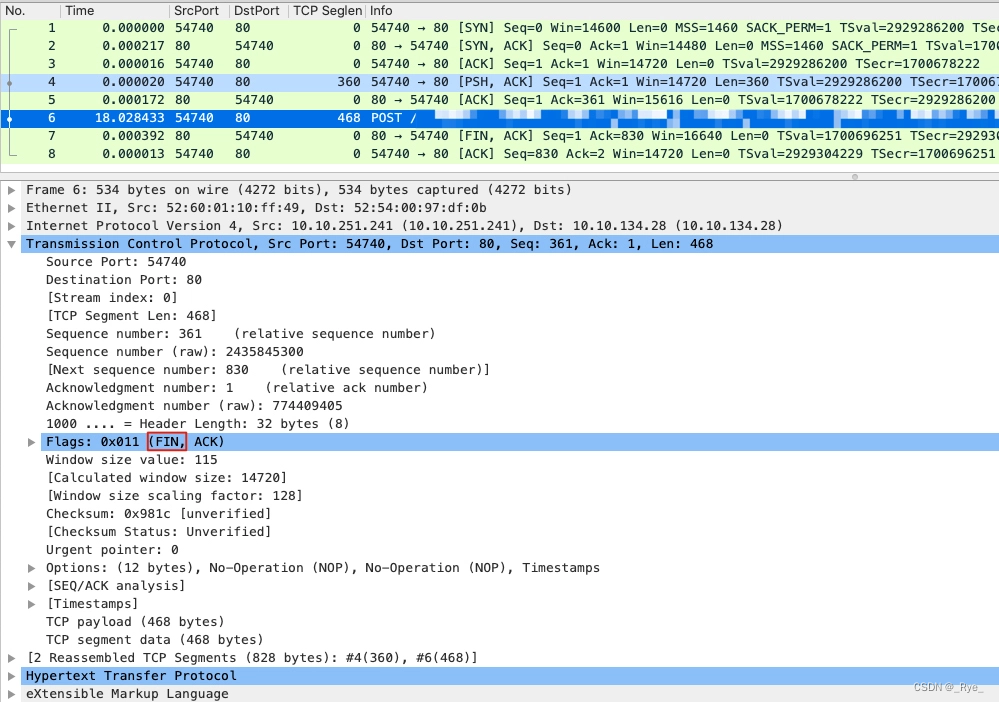Image resolution: width=999 pixels, height=702 pixels.
Task: Collapse the Transmission Control Protocol section
Action: pos(11,244)
